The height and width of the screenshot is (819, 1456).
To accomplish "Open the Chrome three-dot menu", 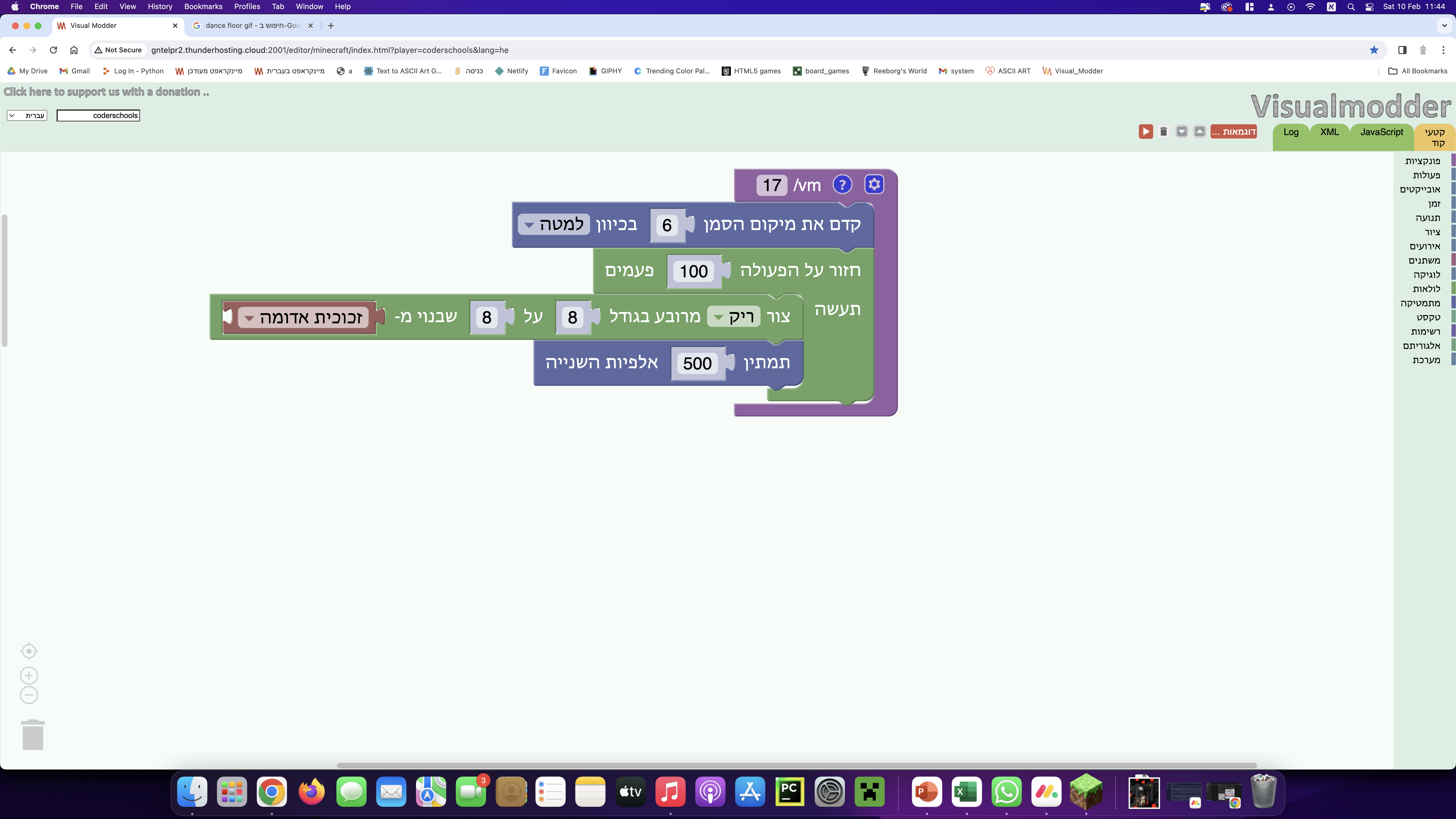I will [x=1443, y=50].
